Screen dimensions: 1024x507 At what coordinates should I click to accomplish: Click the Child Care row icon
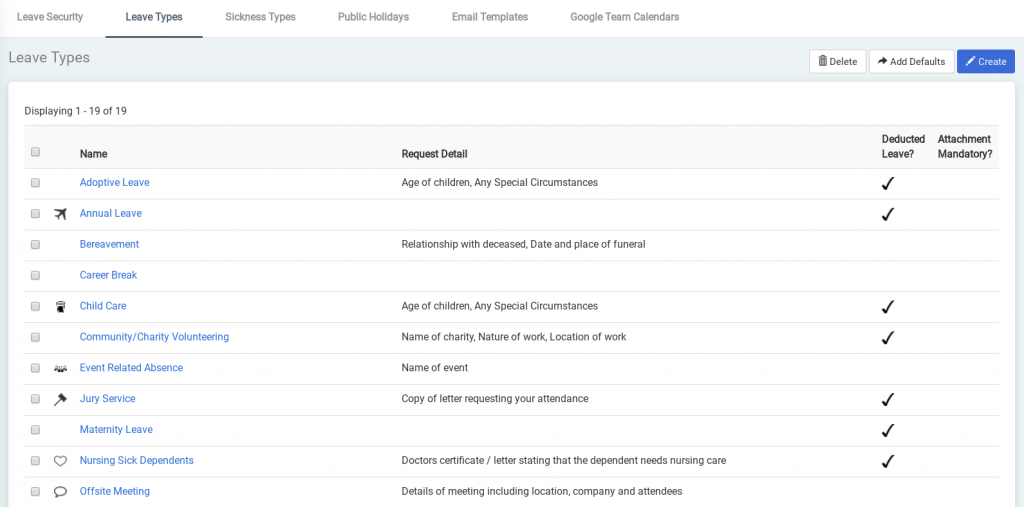coord(60,307)
